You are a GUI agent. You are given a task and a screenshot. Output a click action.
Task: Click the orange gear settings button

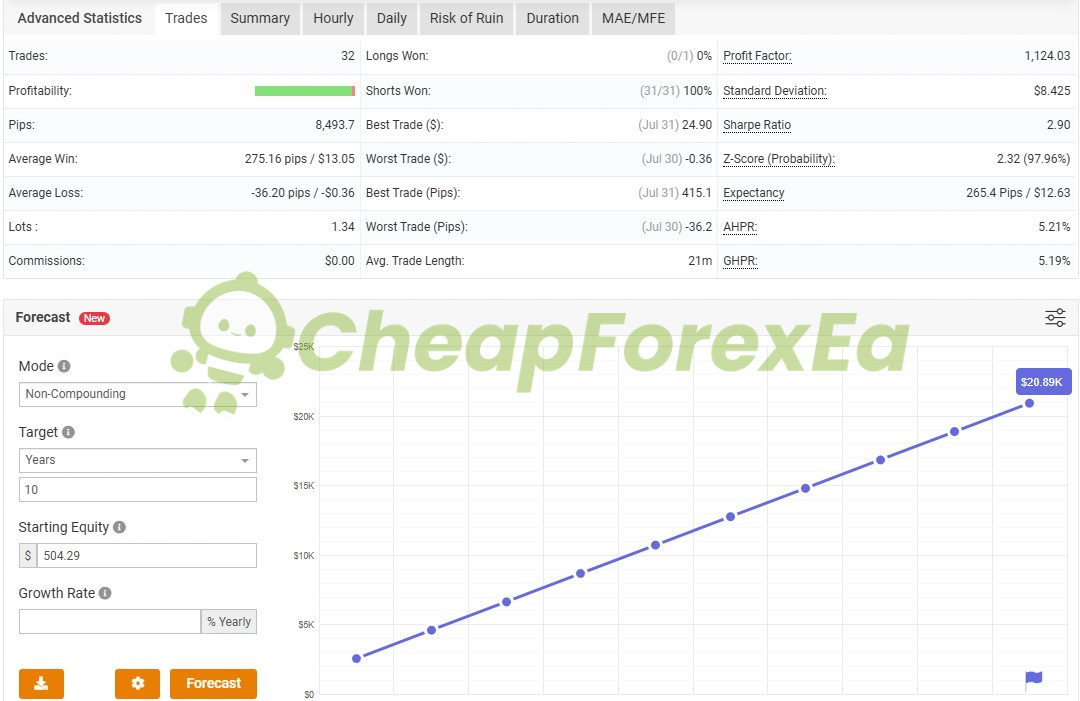click(x=138, y=684)
